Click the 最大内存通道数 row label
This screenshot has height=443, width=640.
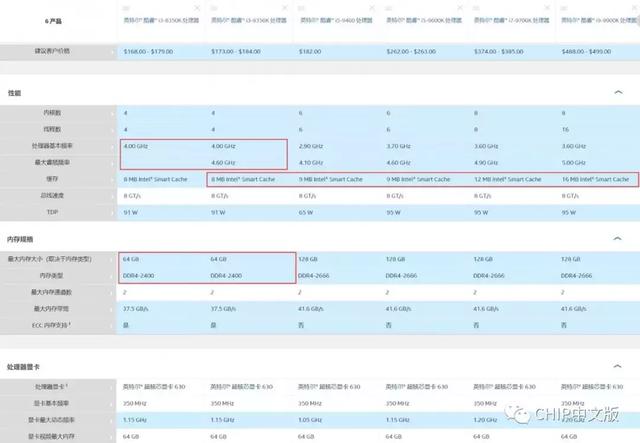pyautogui.click(x=51, y=292)
